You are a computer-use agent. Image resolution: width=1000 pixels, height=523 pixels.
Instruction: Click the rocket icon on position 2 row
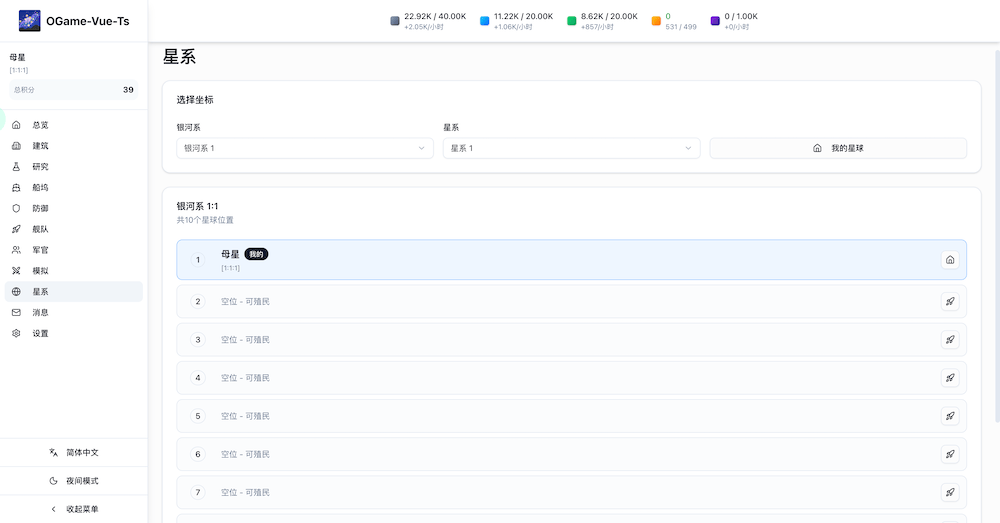point(949,301)
